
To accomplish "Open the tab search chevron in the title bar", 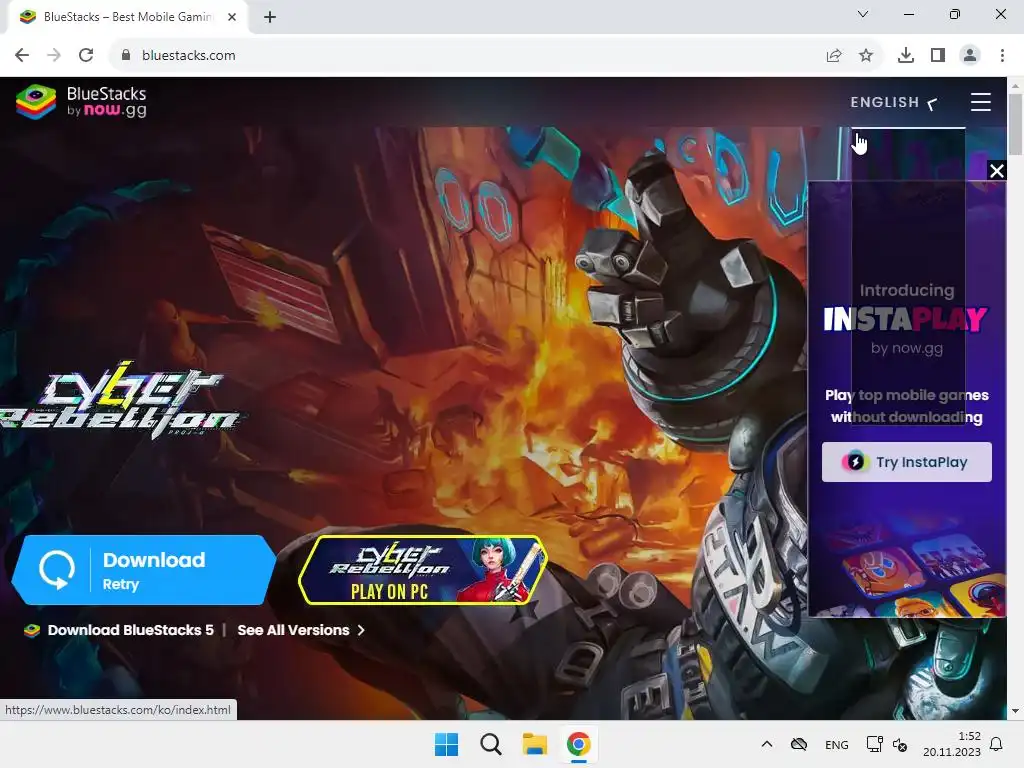I will pyautogui.click(x=863, y=14).
